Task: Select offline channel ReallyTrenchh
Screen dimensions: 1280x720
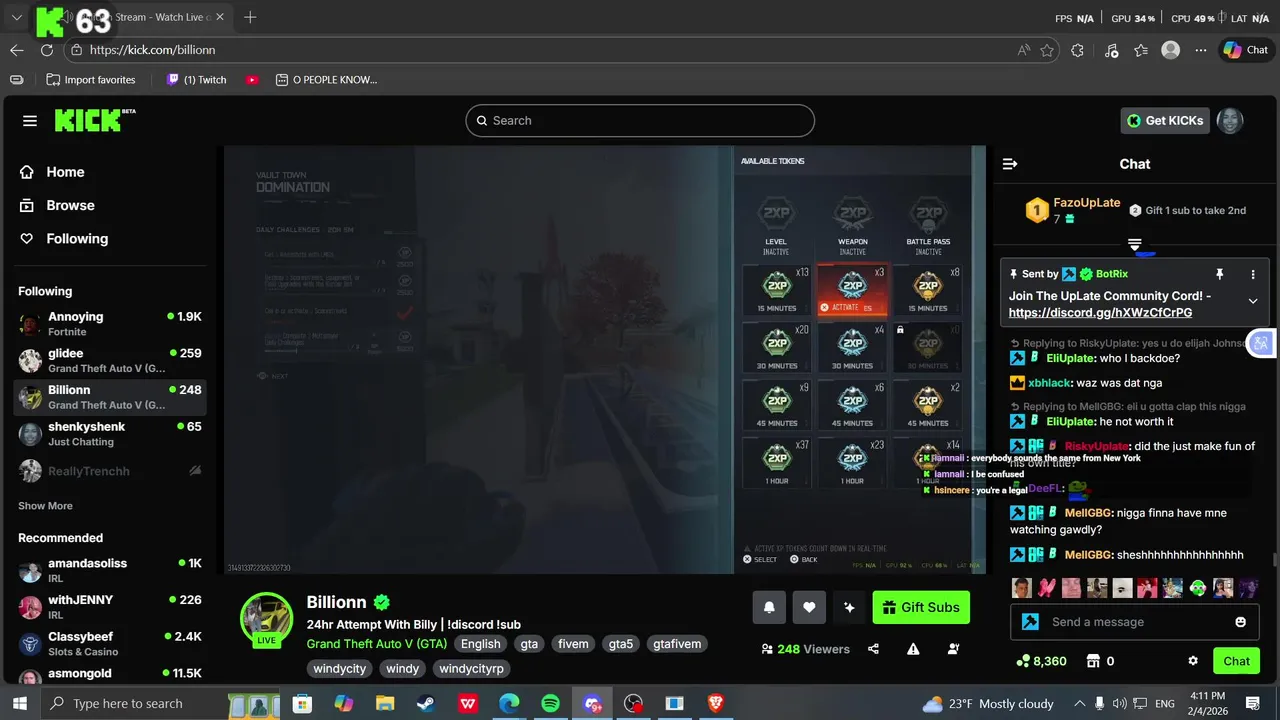Action: coord(110,471)
